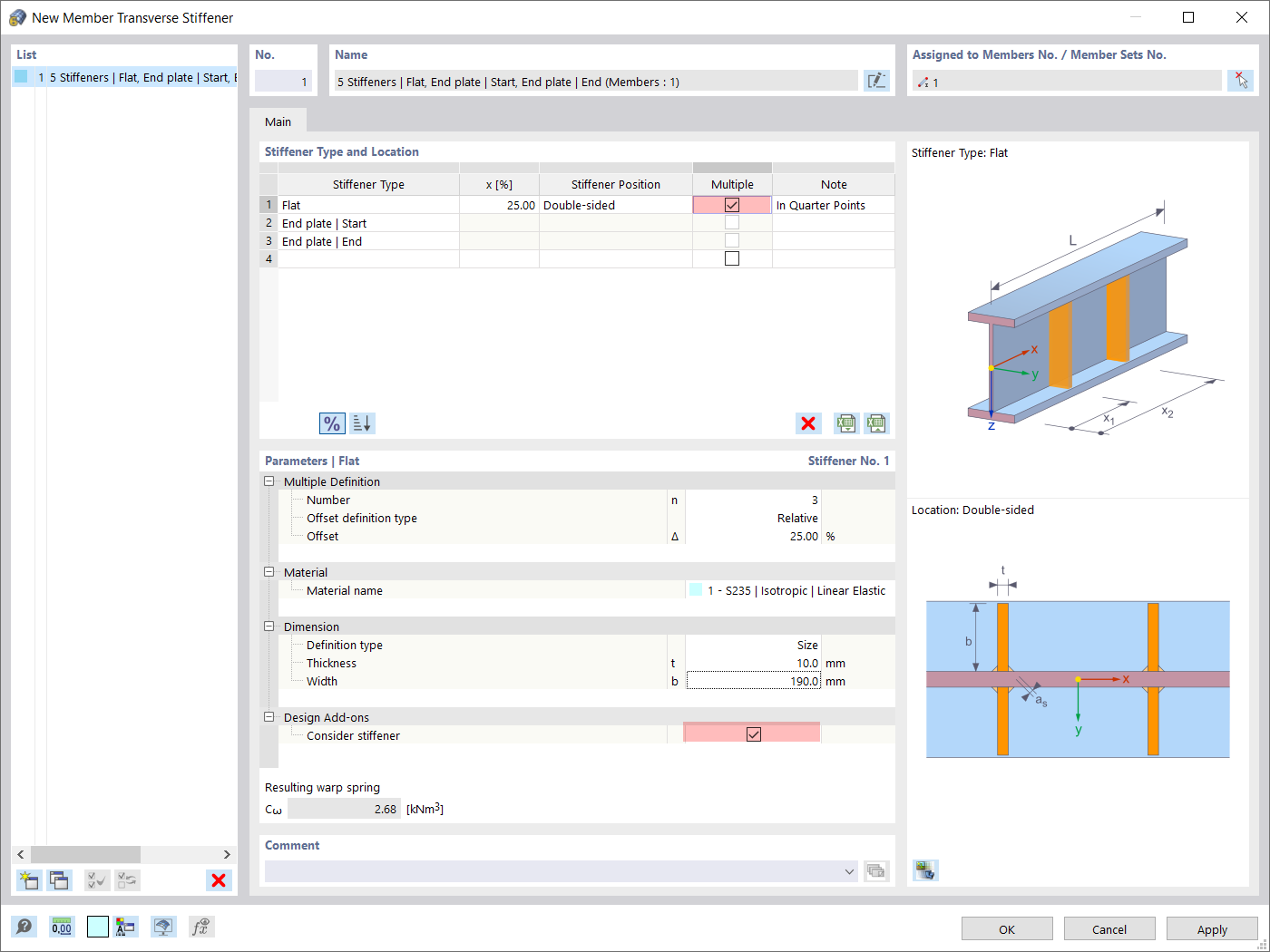Open the edit name dialog beside Name field

(x=876, y=81)
